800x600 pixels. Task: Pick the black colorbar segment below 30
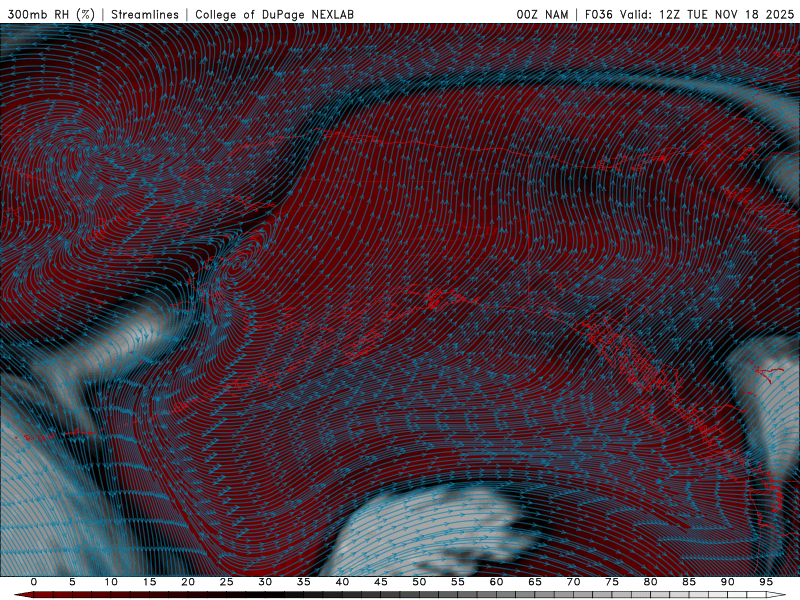pos(265,594)
